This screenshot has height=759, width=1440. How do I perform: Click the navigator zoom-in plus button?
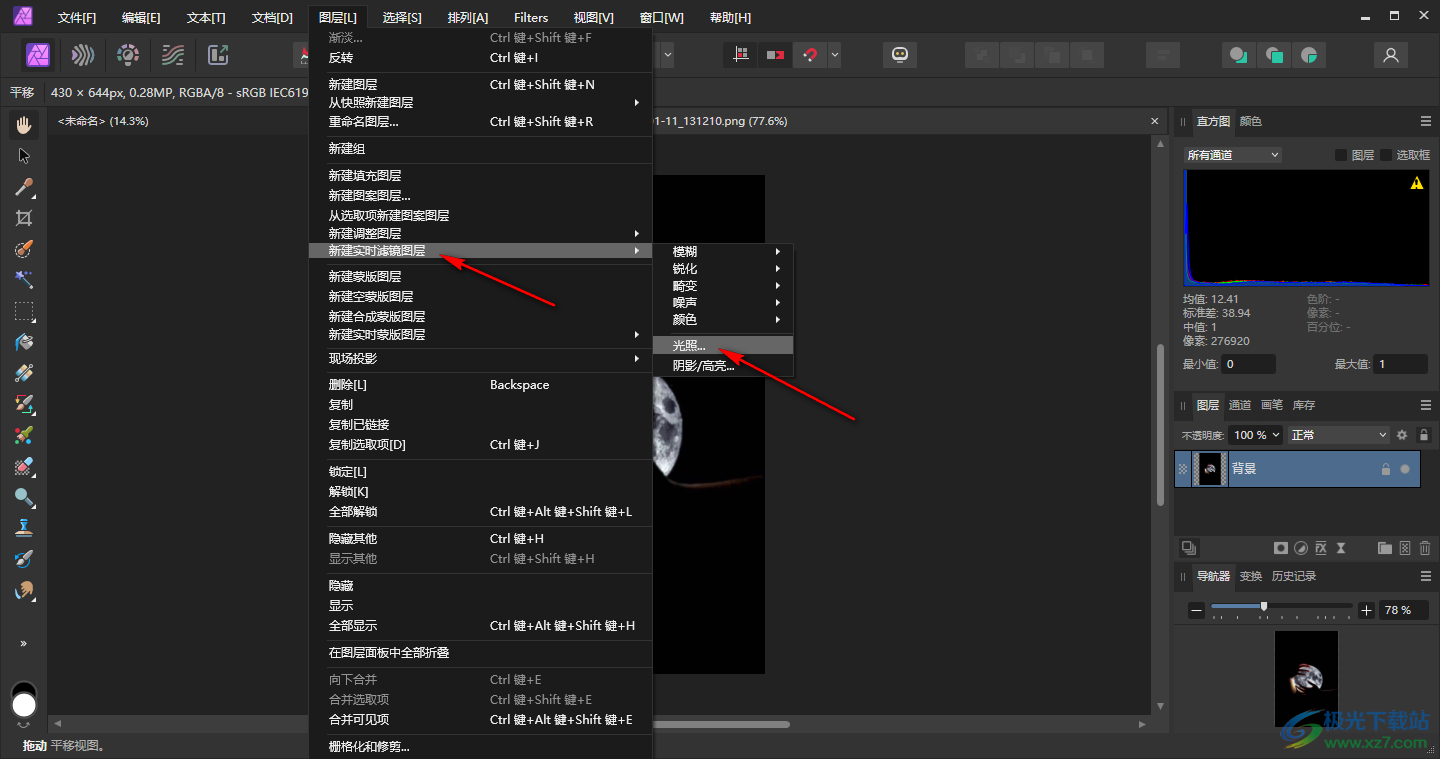(x=1367, y=610)
